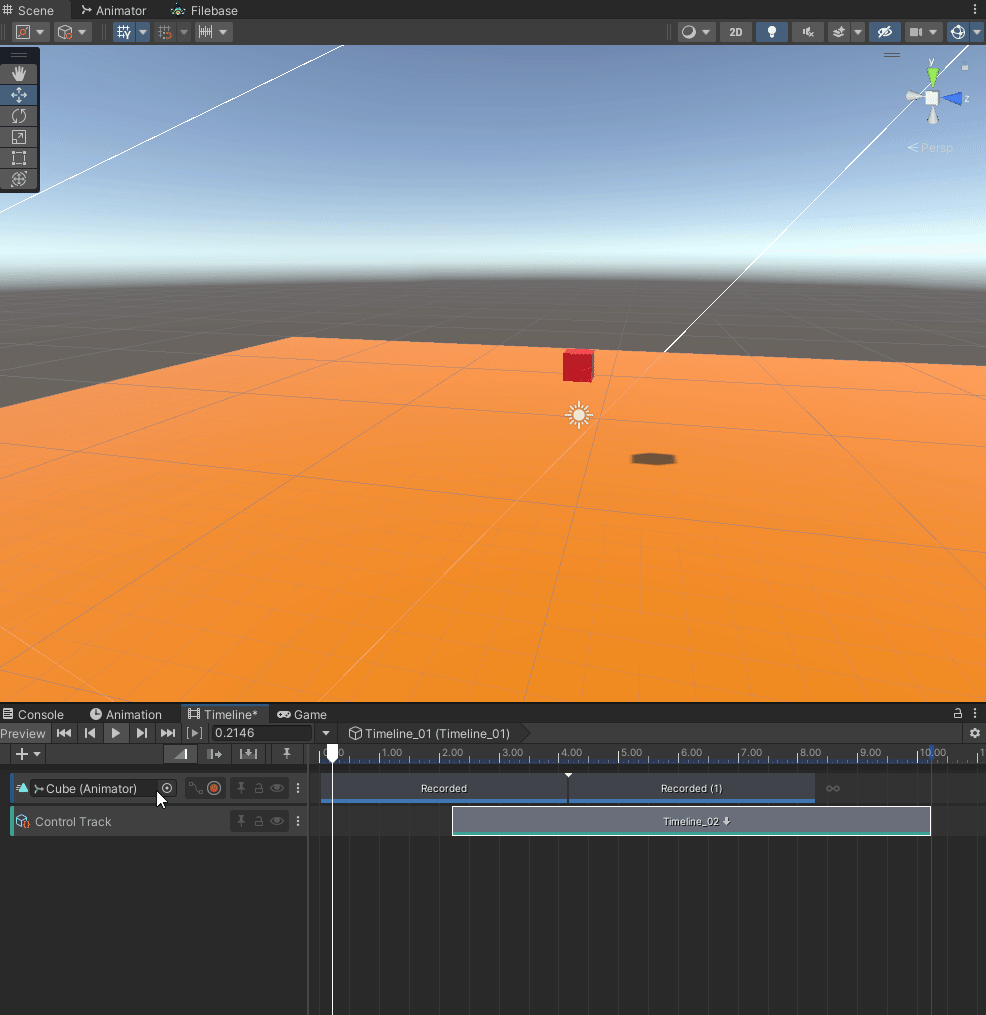This screenshot has height=1015, width=986.
Task: Select the Scale tool
Action: [19, 137]
